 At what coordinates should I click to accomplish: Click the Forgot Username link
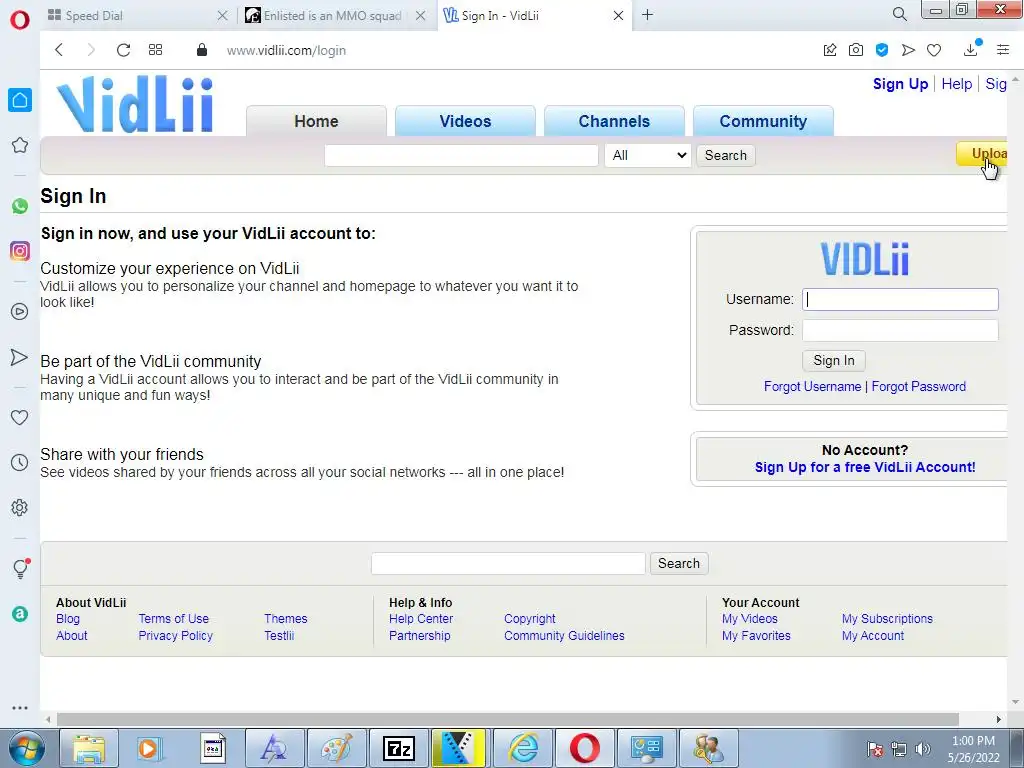(x=812, y=387)
